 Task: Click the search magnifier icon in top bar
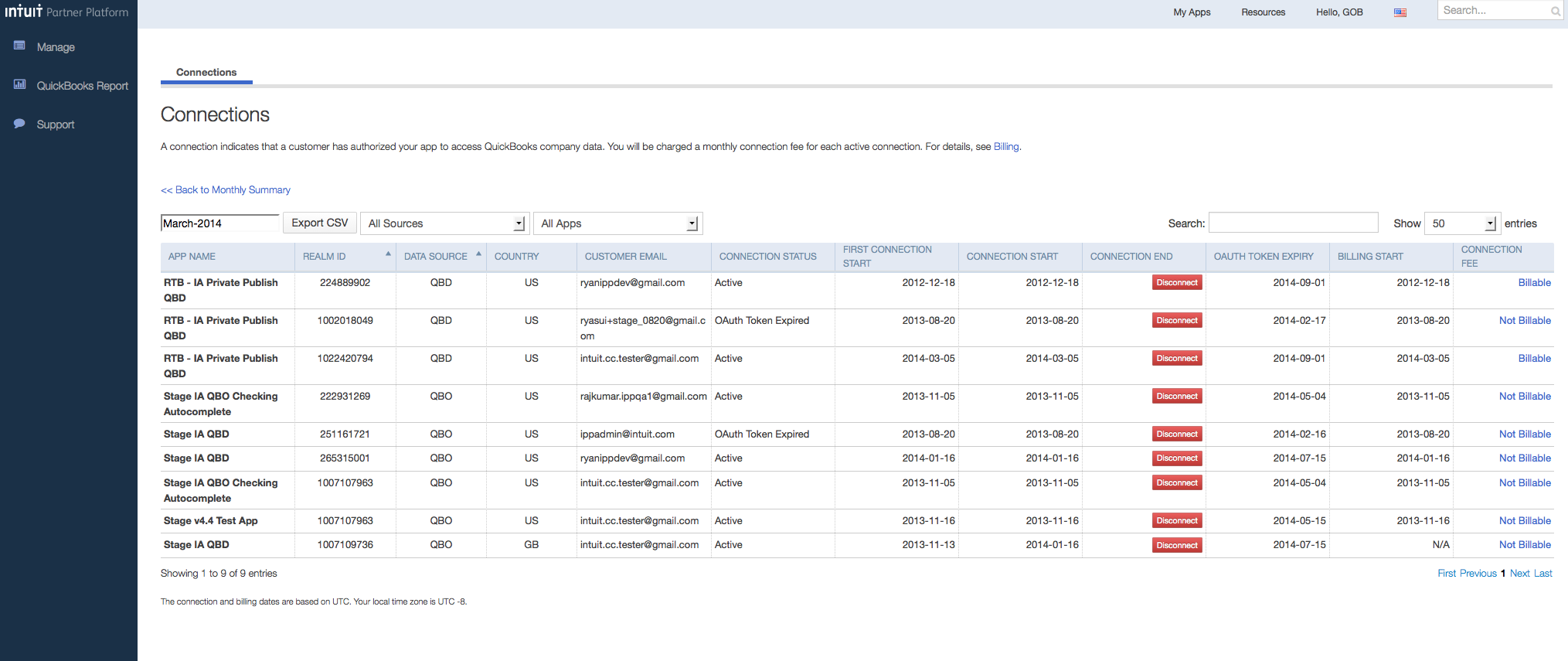(x=1556, y=11)
